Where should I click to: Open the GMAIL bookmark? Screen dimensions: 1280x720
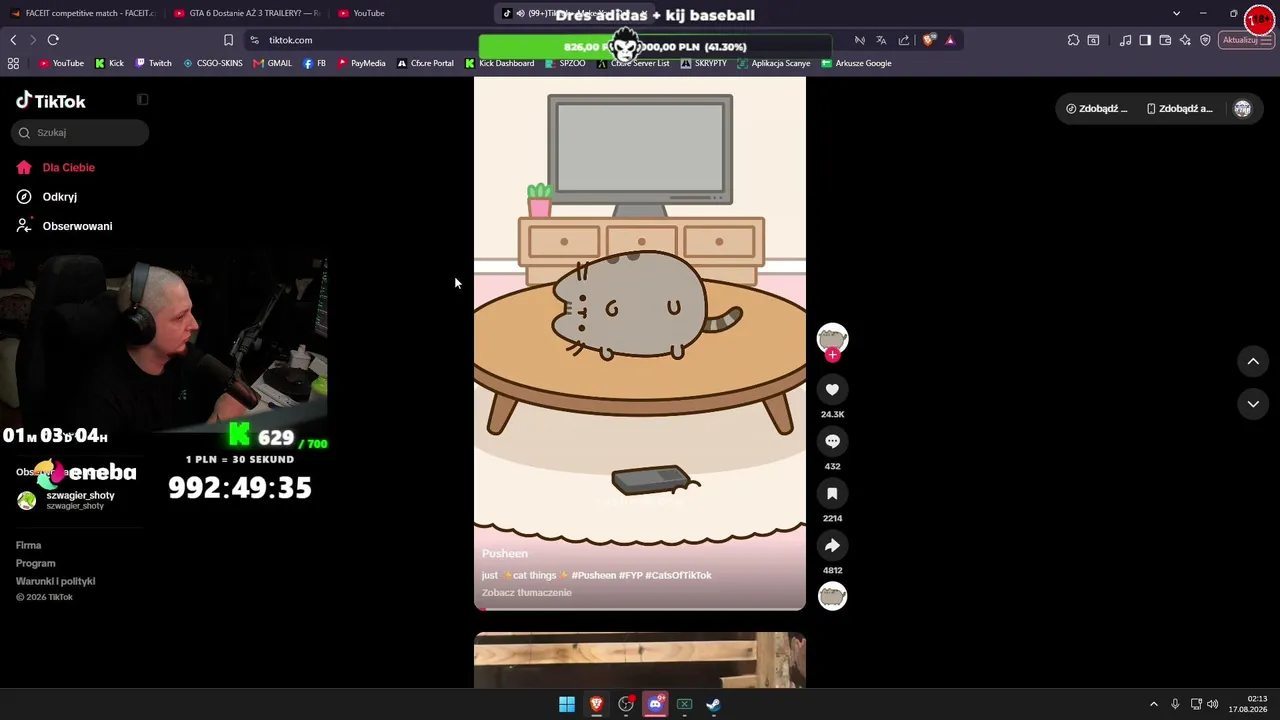pyautogui.click(x=272, y=63)
